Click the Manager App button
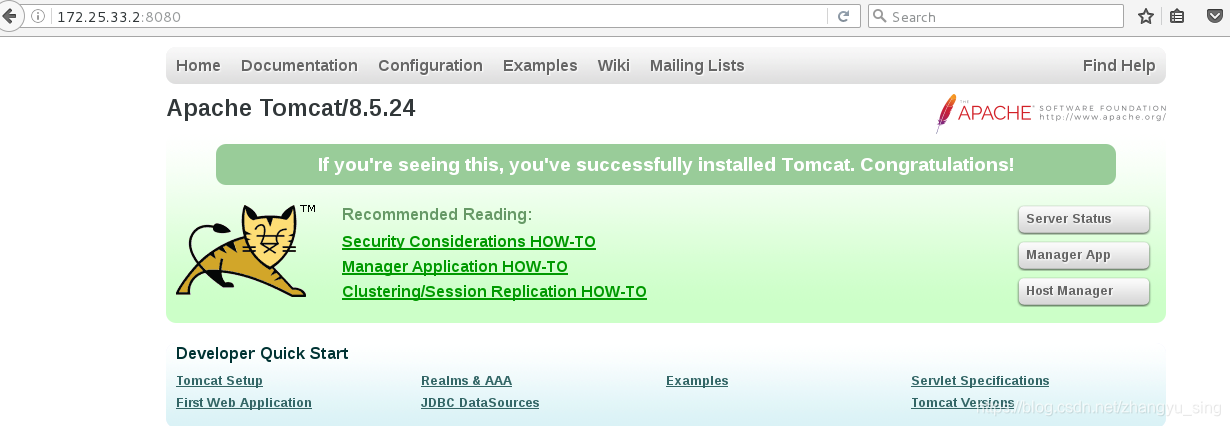The height and width of the screenshot is (426, 1230). pos(1083,255)
